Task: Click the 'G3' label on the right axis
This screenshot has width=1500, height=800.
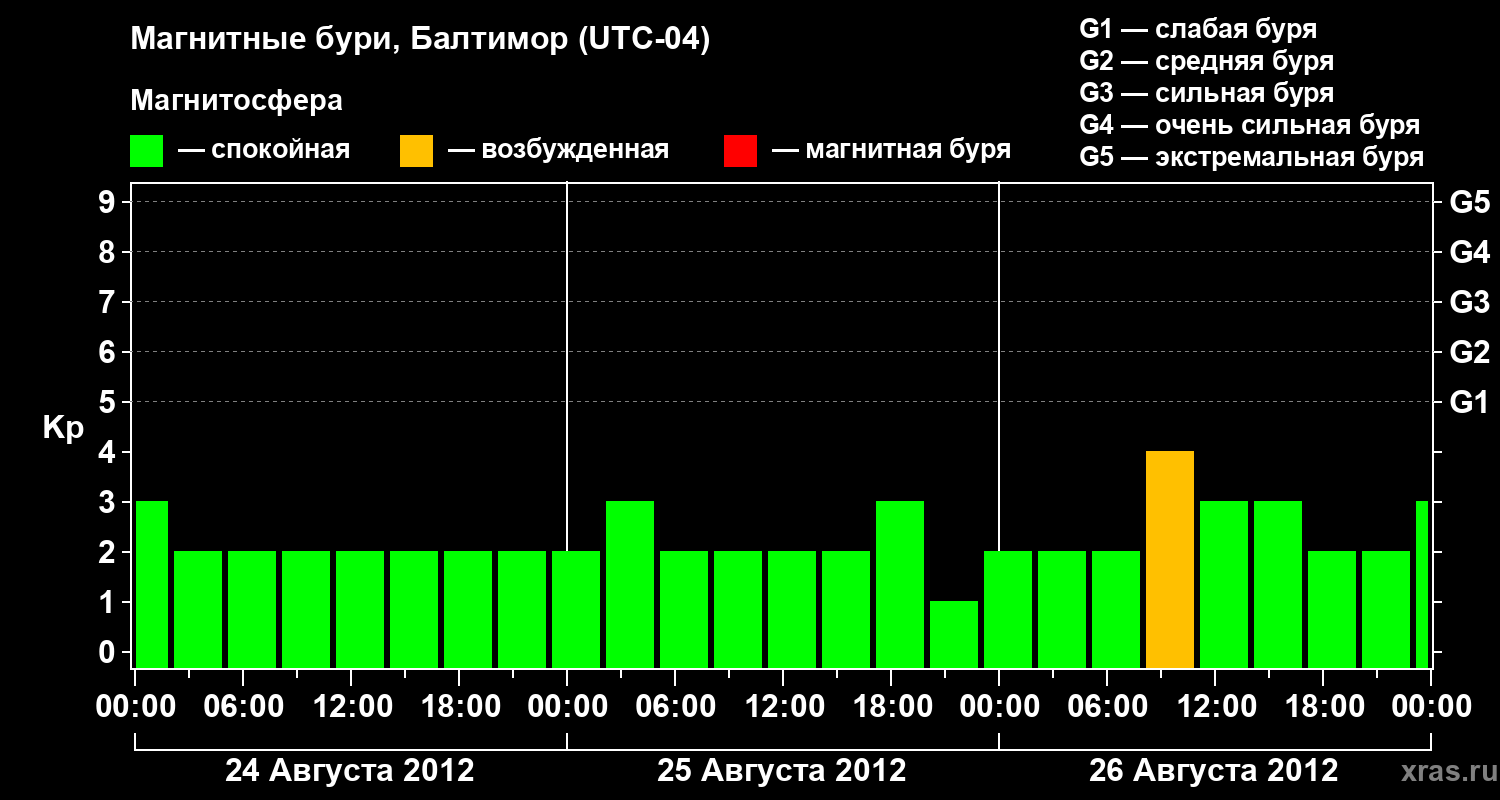Action: pos(1470,302)
